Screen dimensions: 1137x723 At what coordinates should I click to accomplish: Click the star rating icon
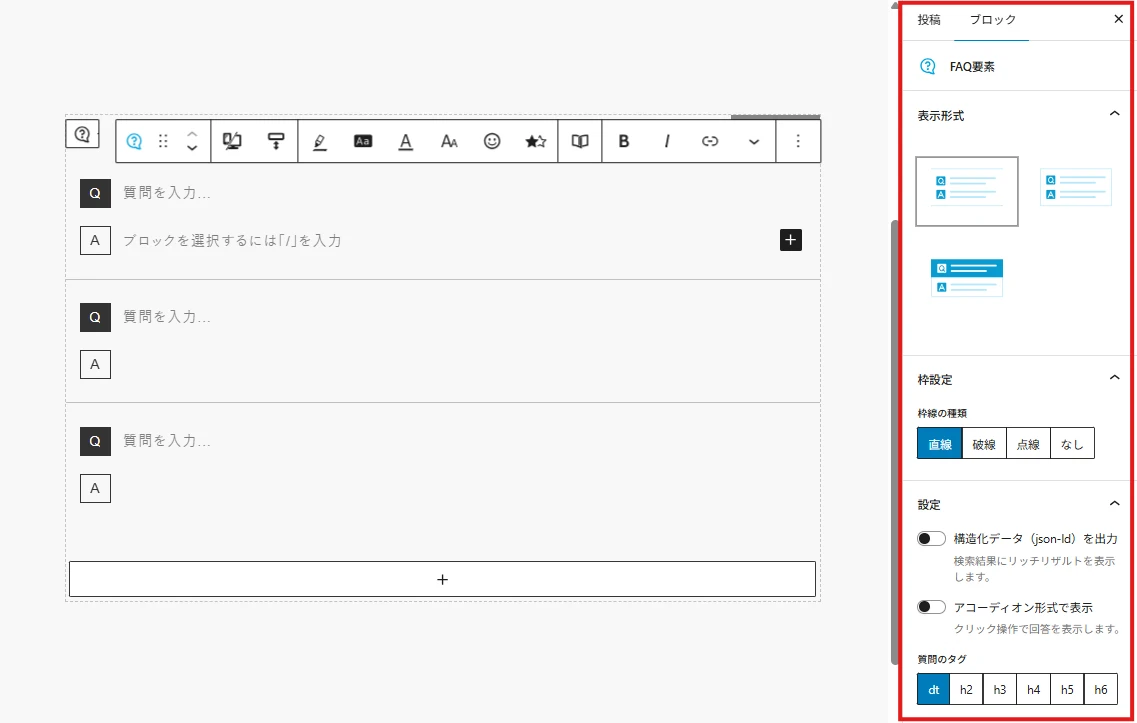click(x=536, y=141)
